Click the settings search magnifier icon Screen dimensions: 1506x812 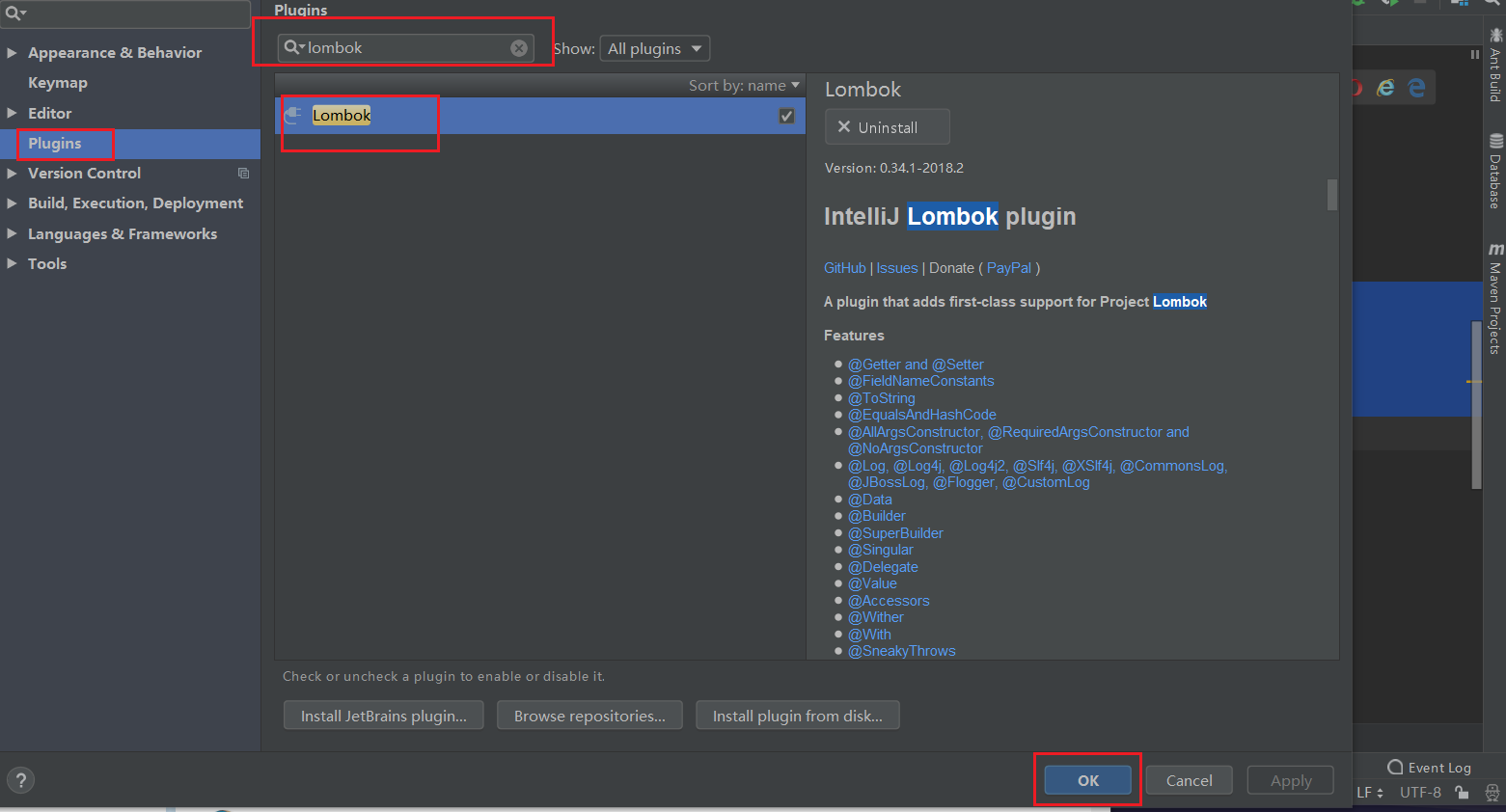(14, 13)
